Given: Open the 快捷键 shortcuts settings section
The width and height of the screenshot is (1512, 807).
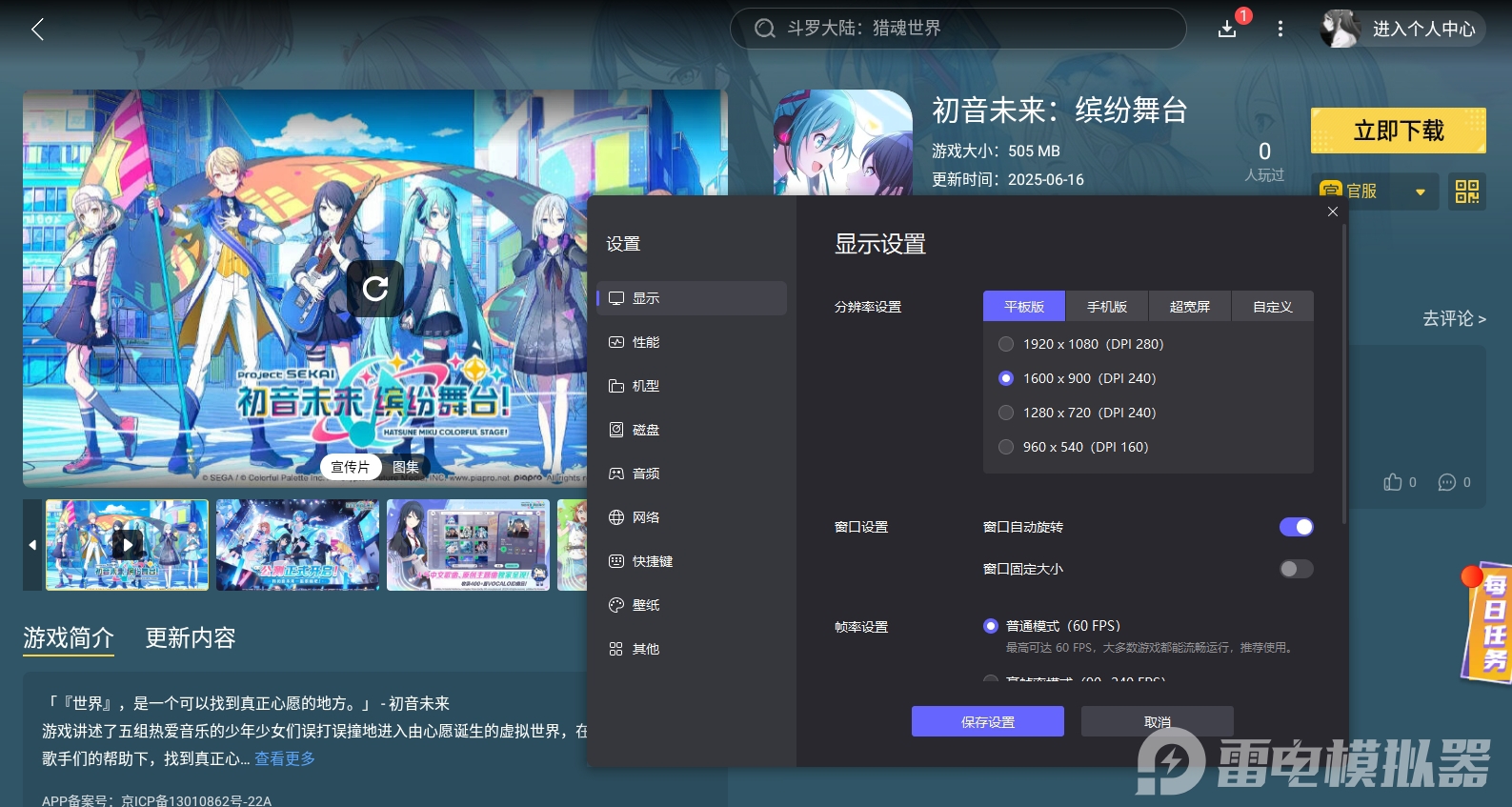Looking at the screenshot, I should point(692,561).
